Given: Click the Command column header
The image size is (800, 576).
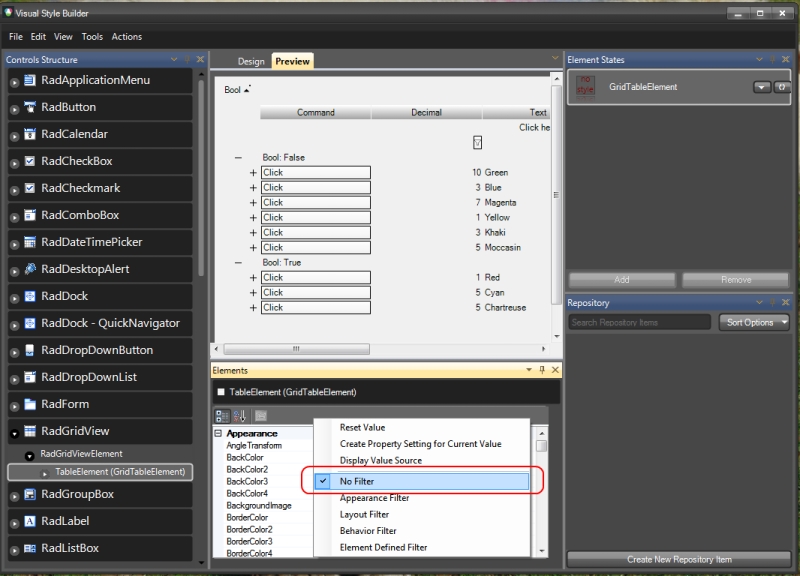Looking at the screenshot, I should pos(315,112).
